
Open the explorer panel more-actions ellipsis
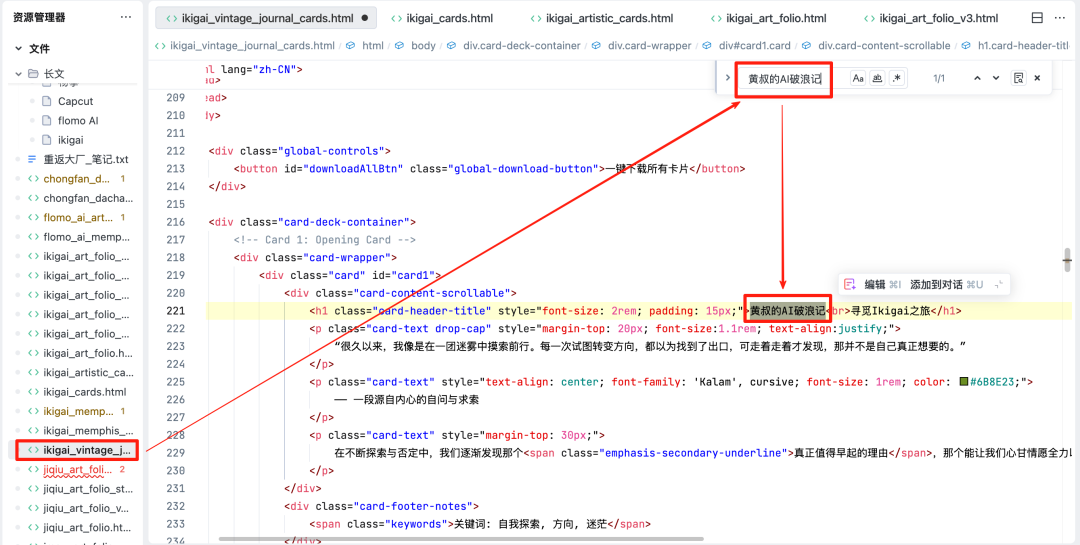coord(126,17)
